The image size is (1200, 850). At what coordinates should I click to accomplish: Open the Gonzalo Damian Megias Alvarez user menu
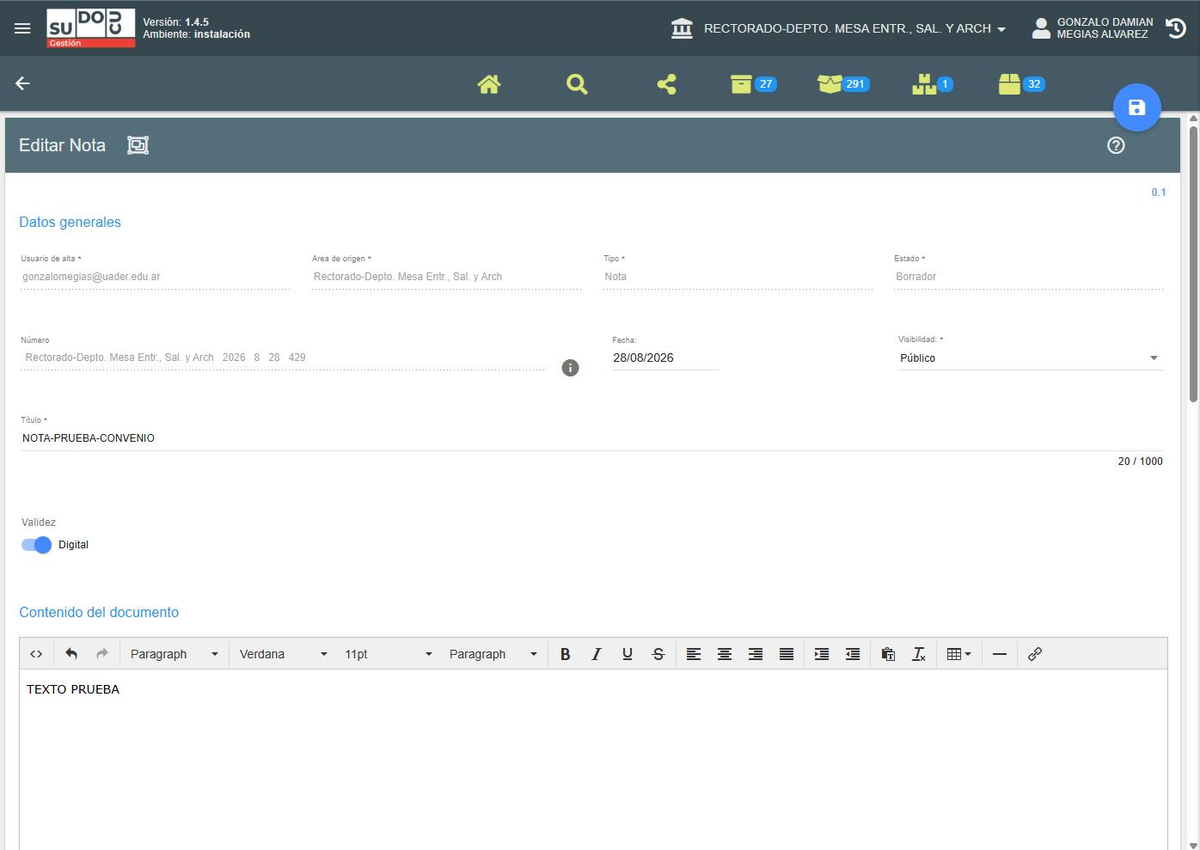(1093, 28)
